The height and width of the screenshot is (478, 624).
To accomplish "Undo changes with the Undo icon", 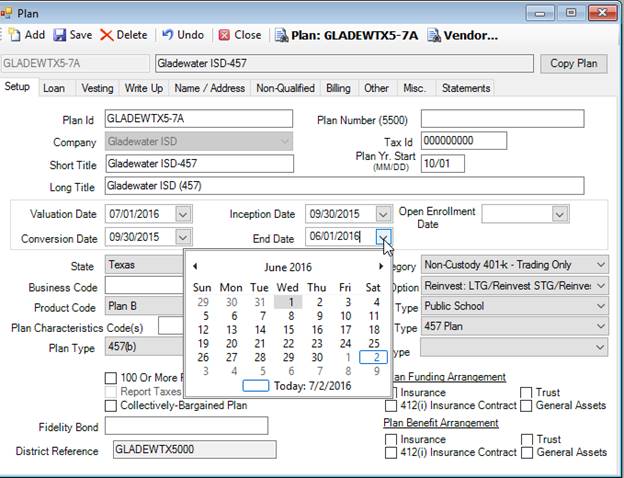I will 167,35.
